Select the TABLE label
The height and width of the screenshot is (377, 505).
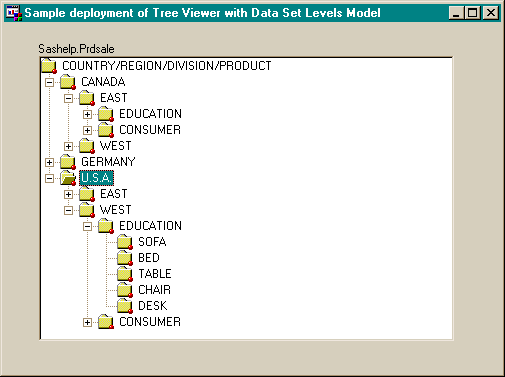click(x=155, y=274)
